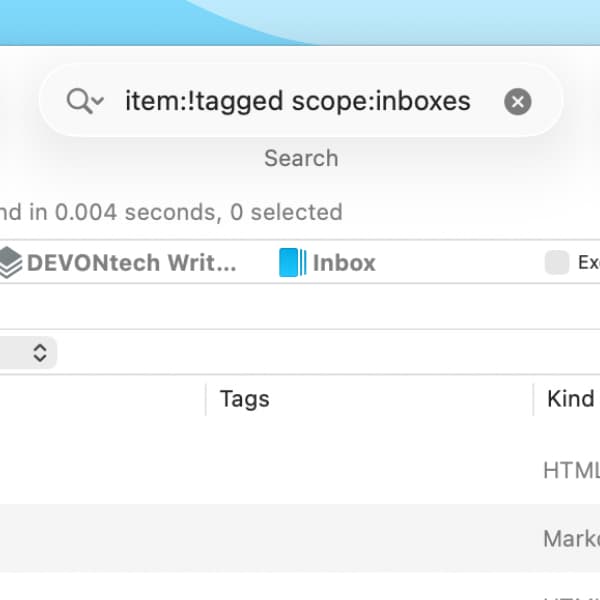This screenshot has height=600, width=600.
Task: Click the DEVONtech Writ... database stack icon
Action: (10, 263)
